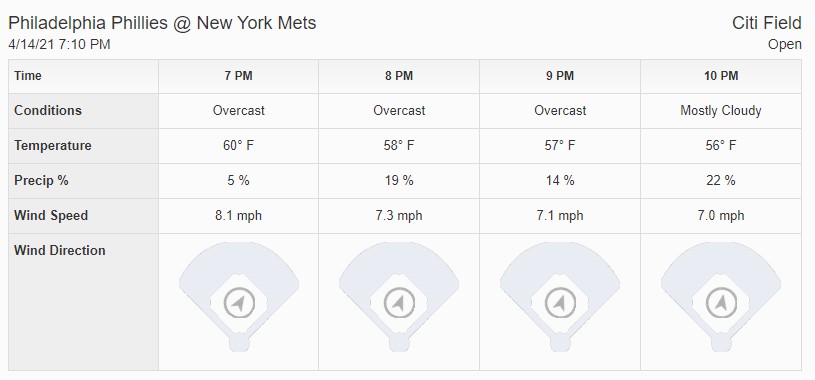Click the Wind Direction row label
Image resolution: width=815 pixels, height=380 pixels.
[60, 251]
